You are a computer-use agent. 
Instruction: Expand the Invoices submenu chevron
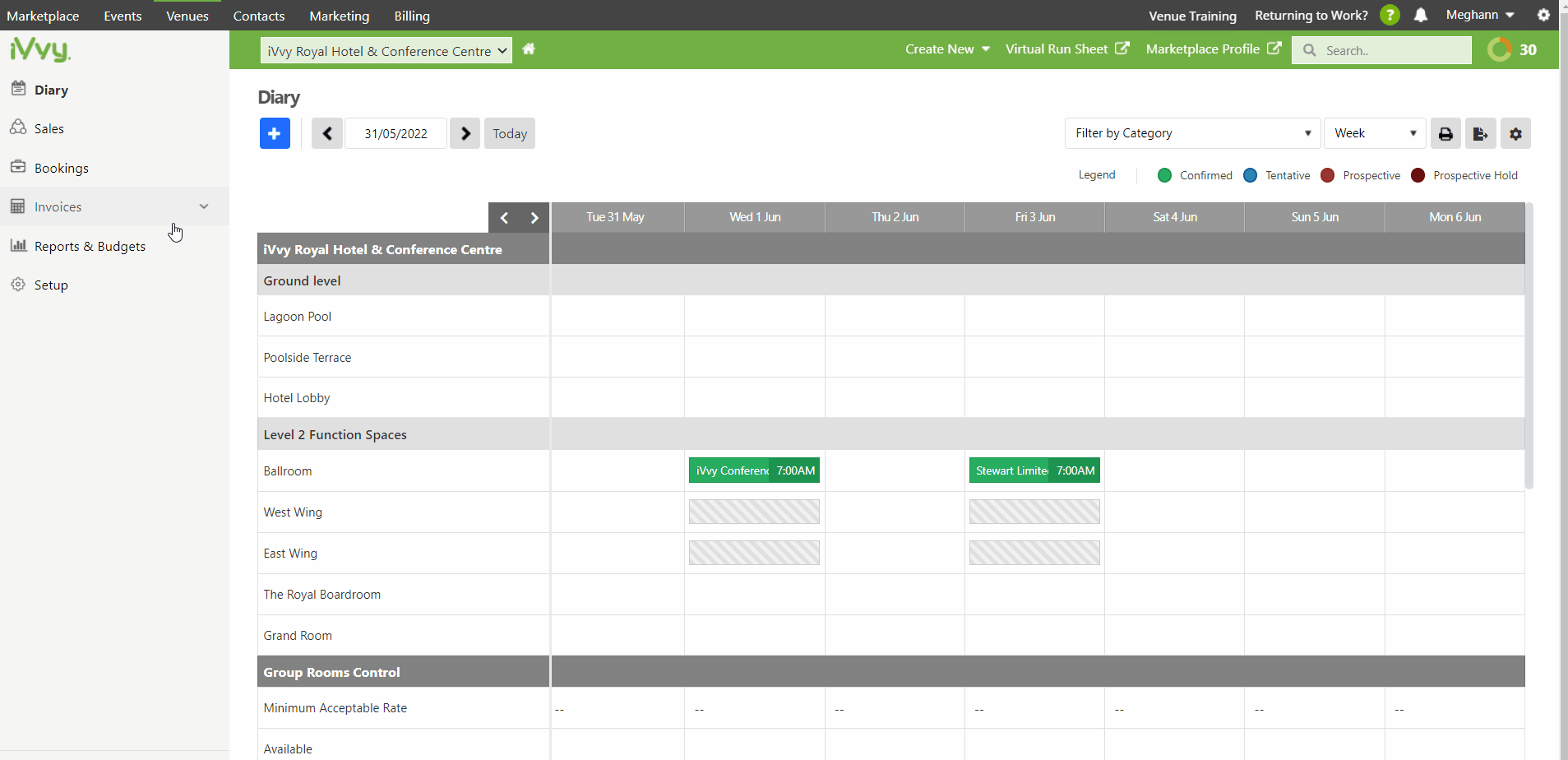click(x=204, y=206)
